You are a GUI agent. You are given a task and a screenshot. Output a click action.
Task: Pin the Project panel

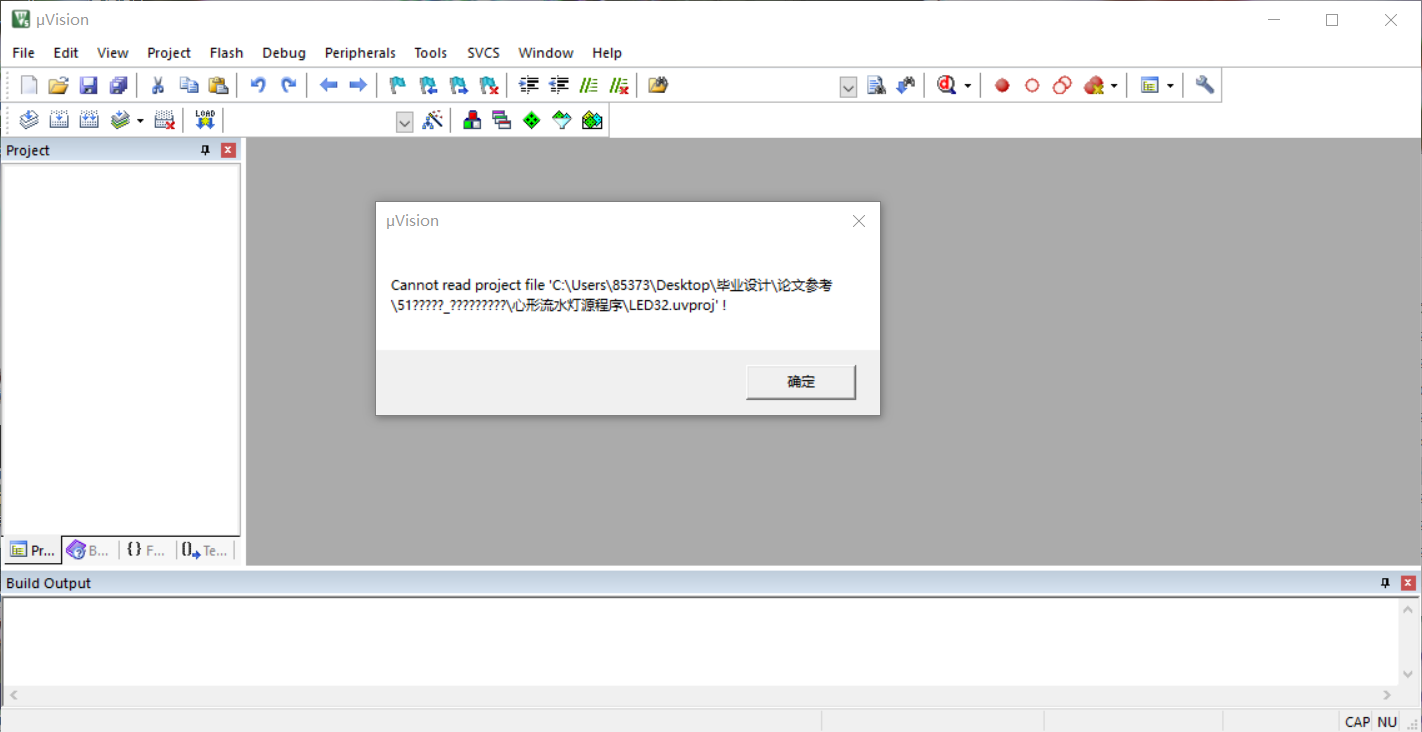coord(205,150)
